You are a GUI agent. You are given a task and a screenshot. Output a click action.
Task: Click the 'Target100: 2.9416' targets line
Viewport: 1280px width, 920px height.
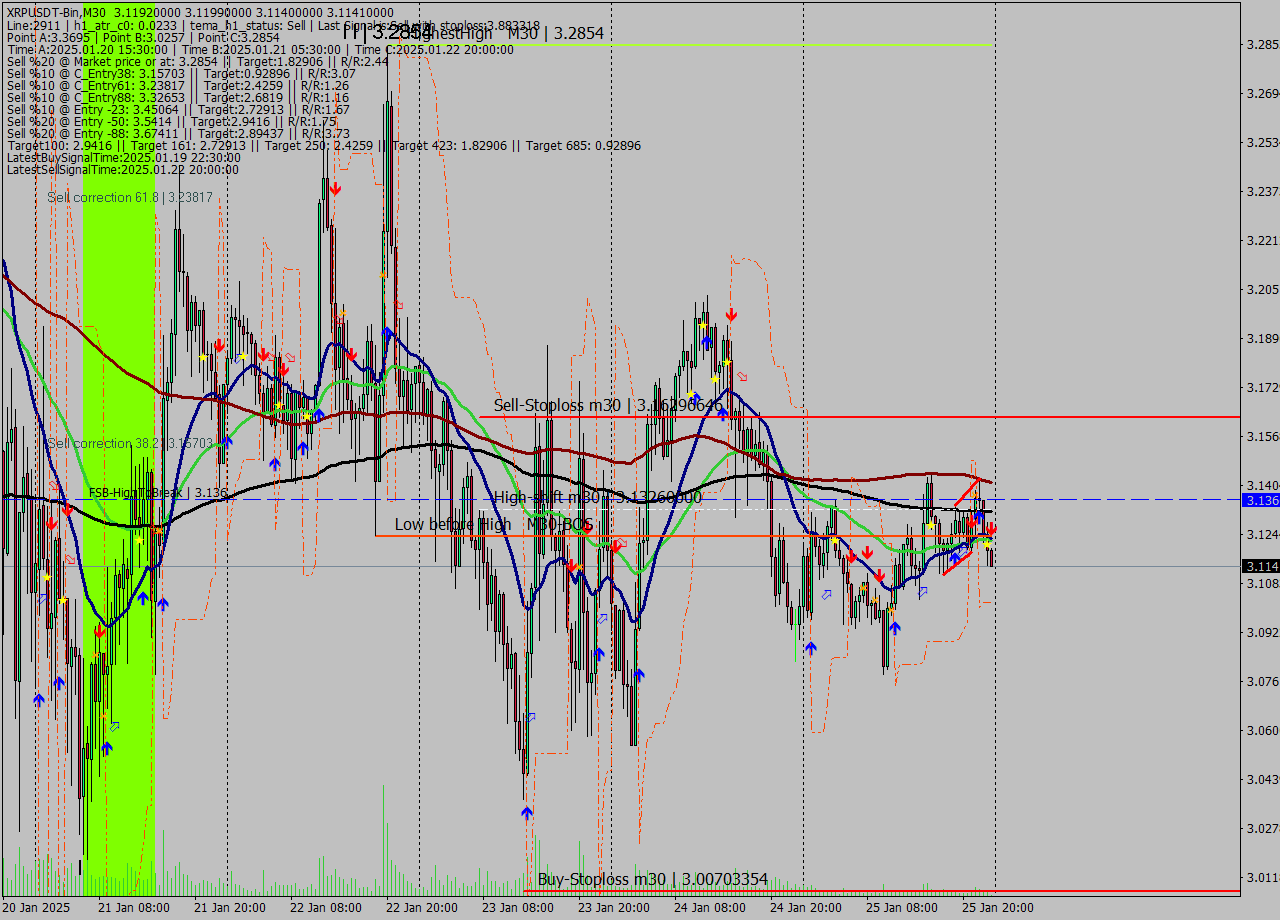click(324, 145)
